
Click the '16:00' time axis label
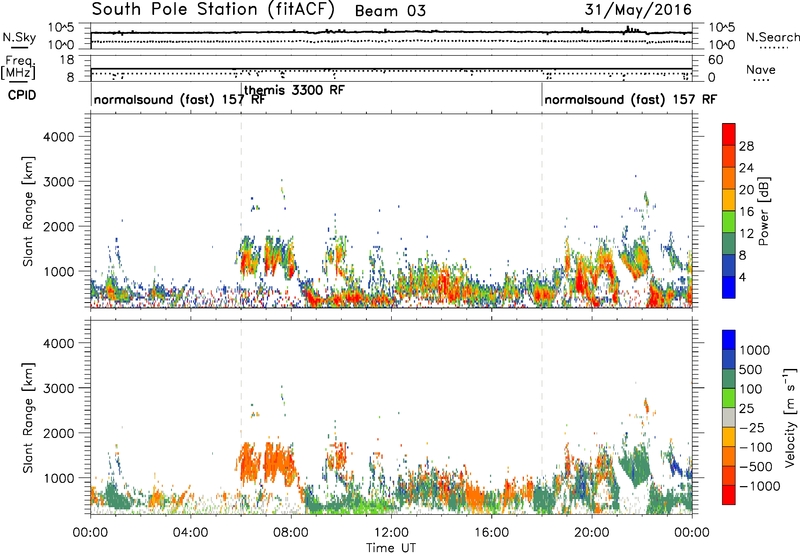tap(491, 533)
